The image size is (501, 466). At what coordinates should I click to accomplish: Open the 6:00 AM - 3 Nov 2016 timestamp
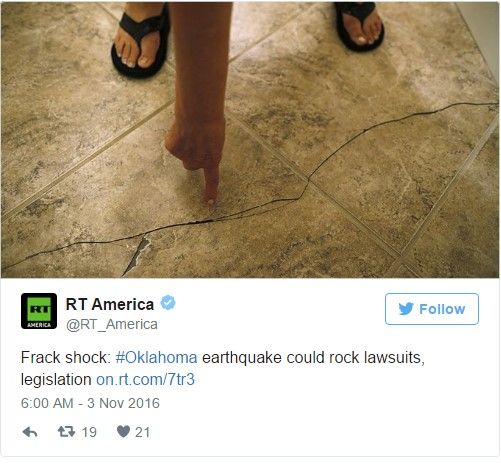tap(90, 403)
